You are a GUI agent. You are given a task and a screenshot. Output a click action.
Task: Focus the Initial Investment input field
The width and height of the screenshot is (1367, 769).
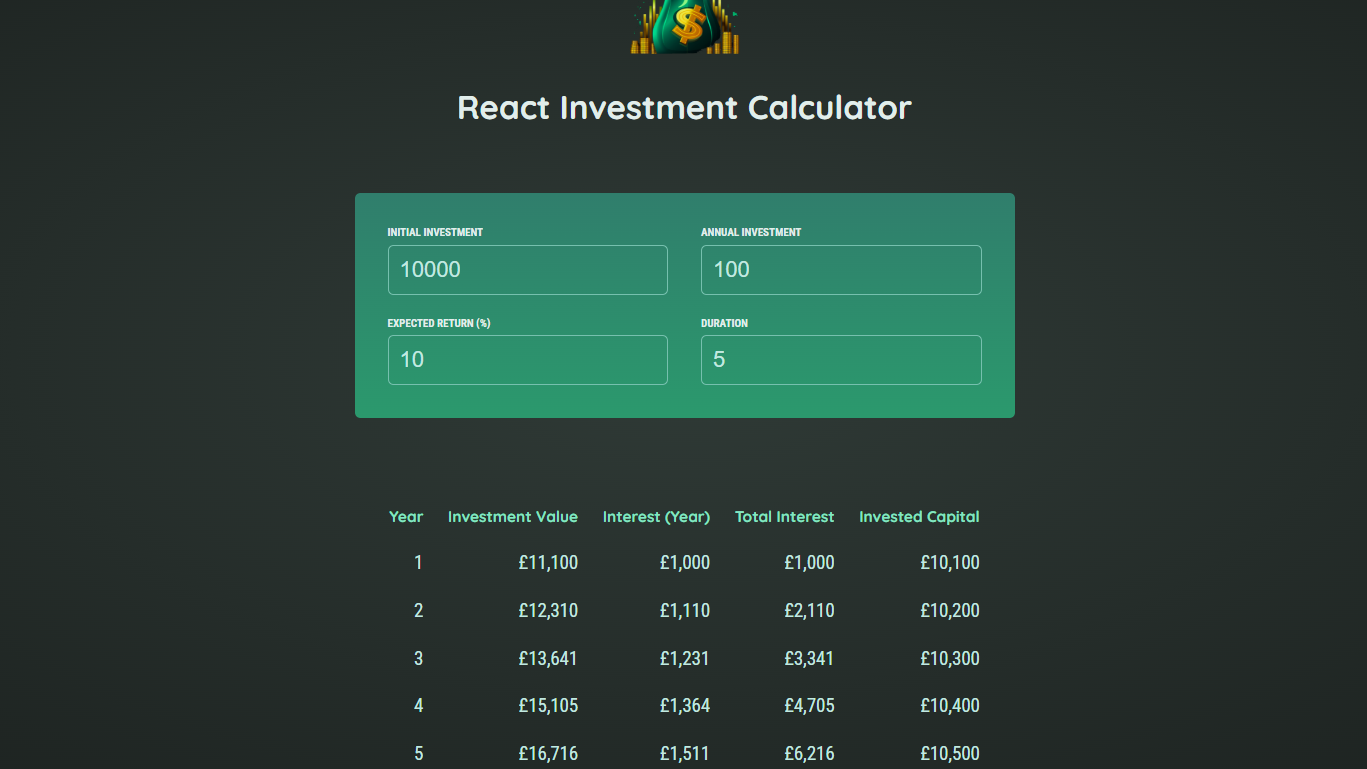pos(527,270)
